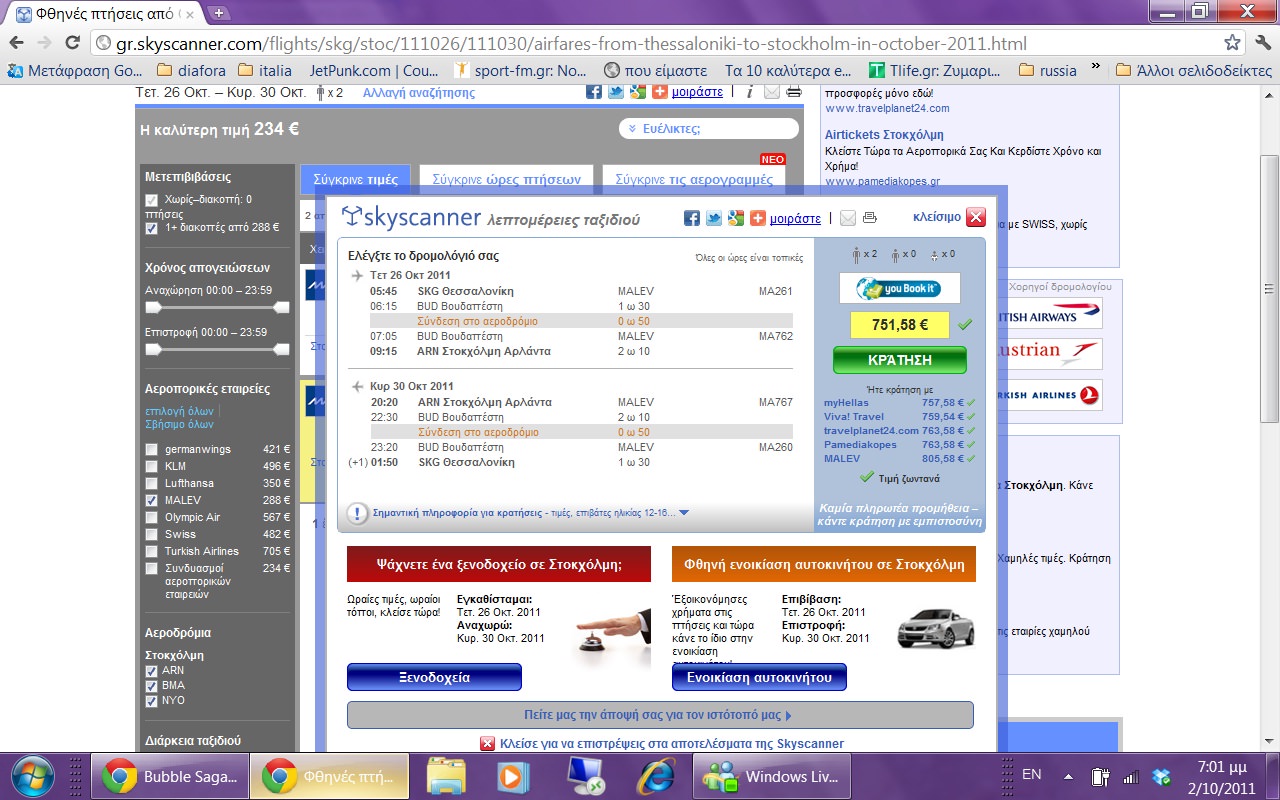The height and width of the screenshot is (800, 1280).
Task: Check the Lufthansa airline checkbox
Action: coord(152,484)
